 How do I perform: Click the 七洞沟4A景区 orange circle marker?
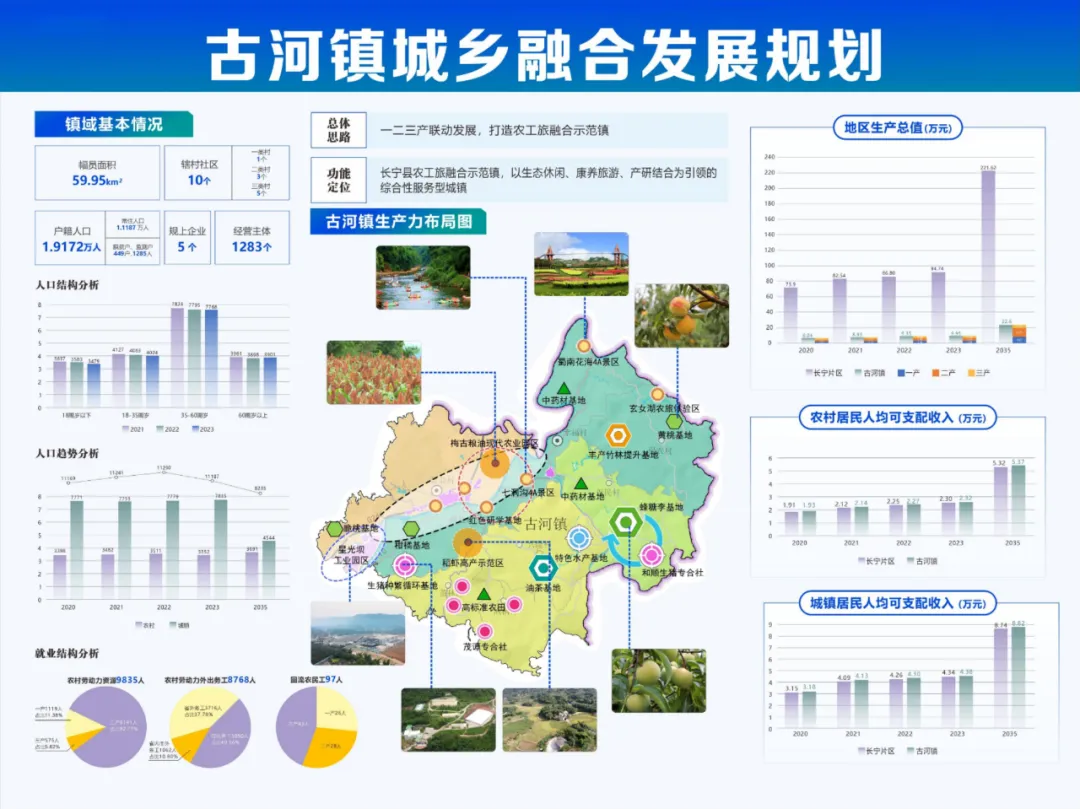coord(527,479)
